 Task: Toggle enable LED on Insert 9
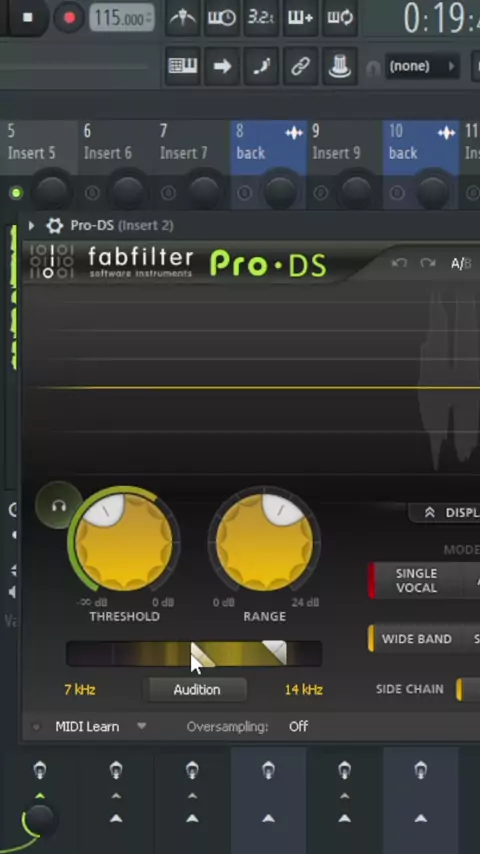click(321, 193)
